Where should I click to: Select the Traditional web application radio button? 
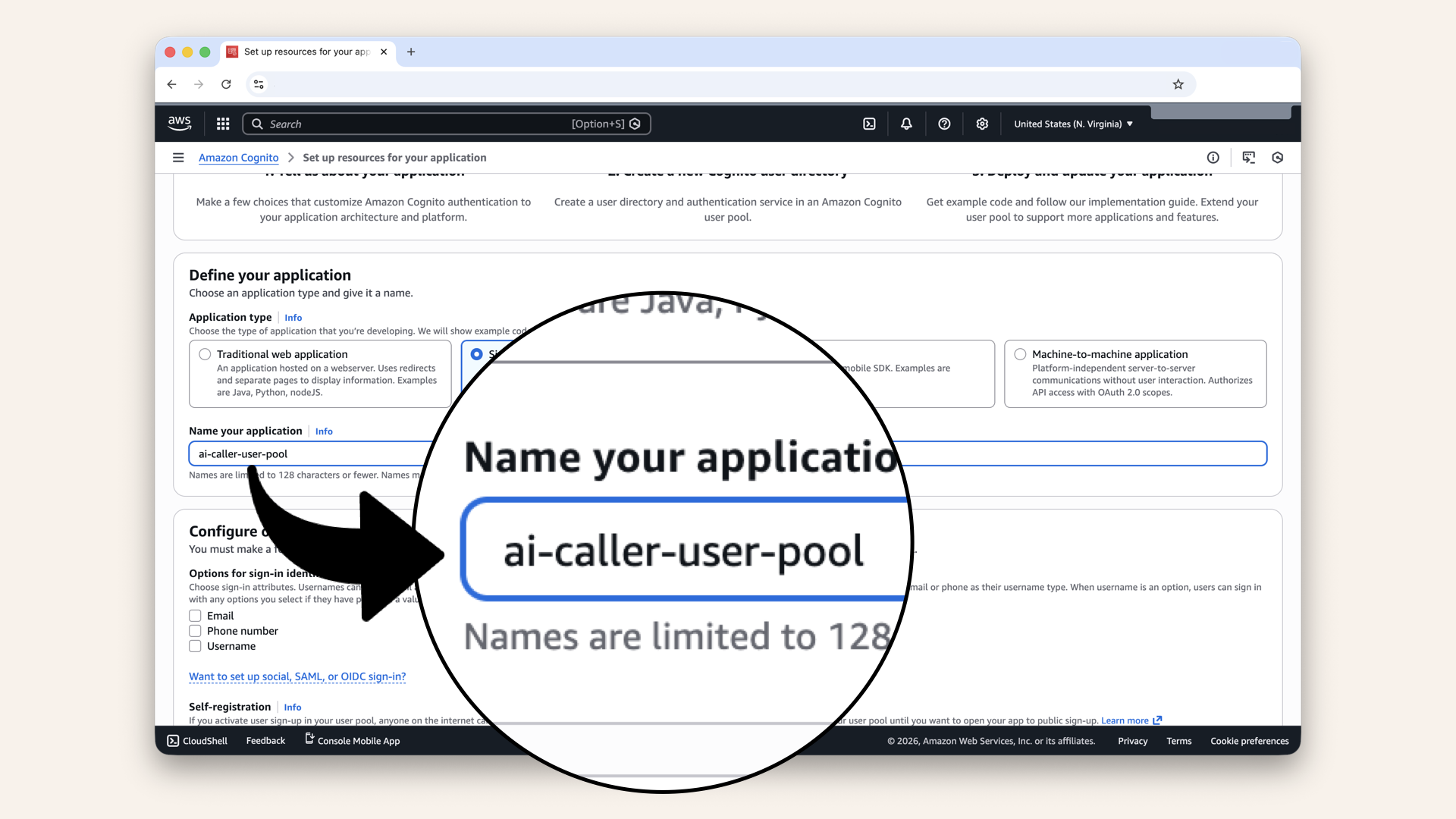(x=205, y=354)
